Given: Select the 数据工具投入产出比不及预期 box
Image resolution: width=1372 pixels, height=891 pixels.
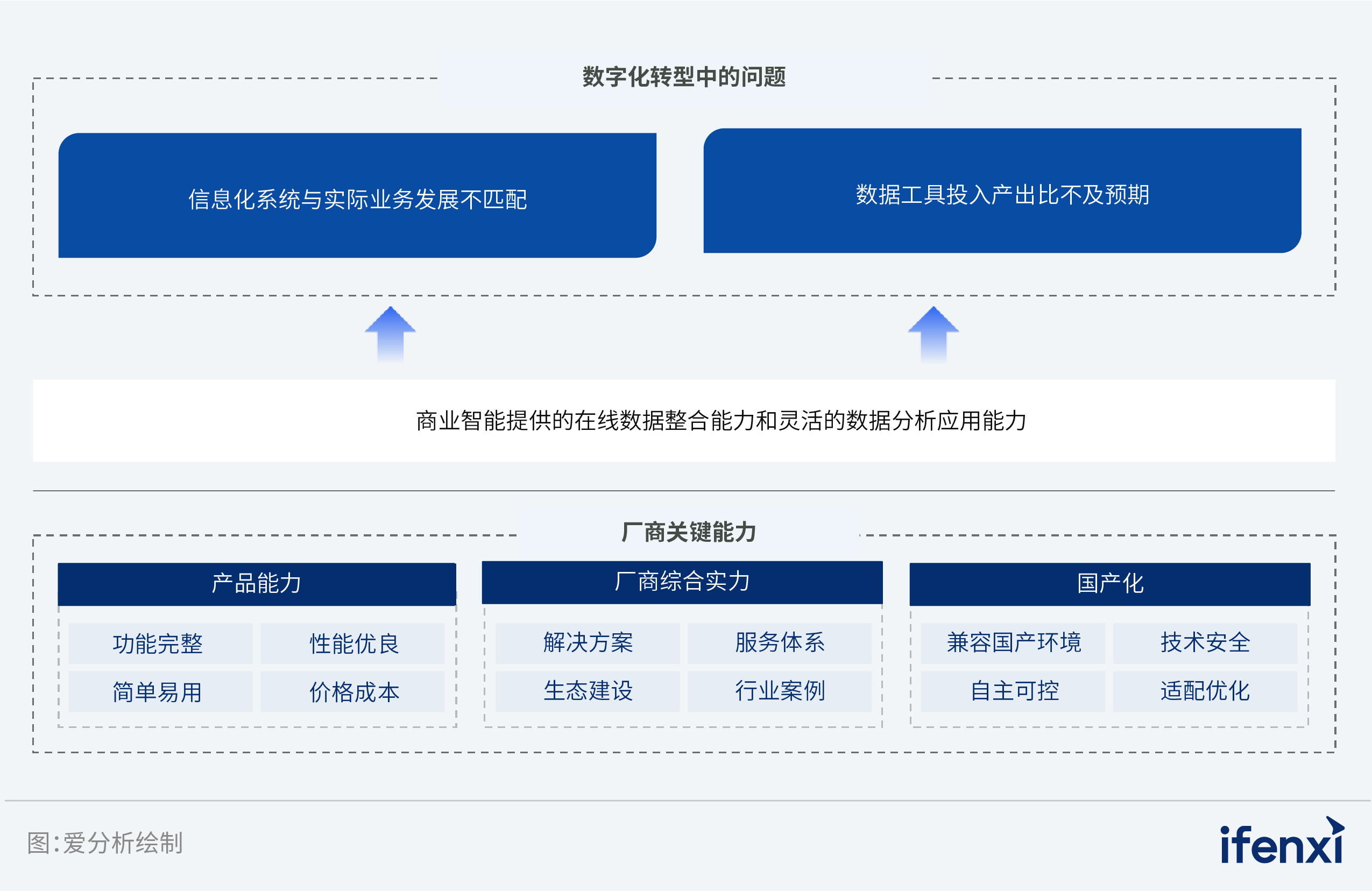Looking at the screenshot, I should (x=1002, y=192).
